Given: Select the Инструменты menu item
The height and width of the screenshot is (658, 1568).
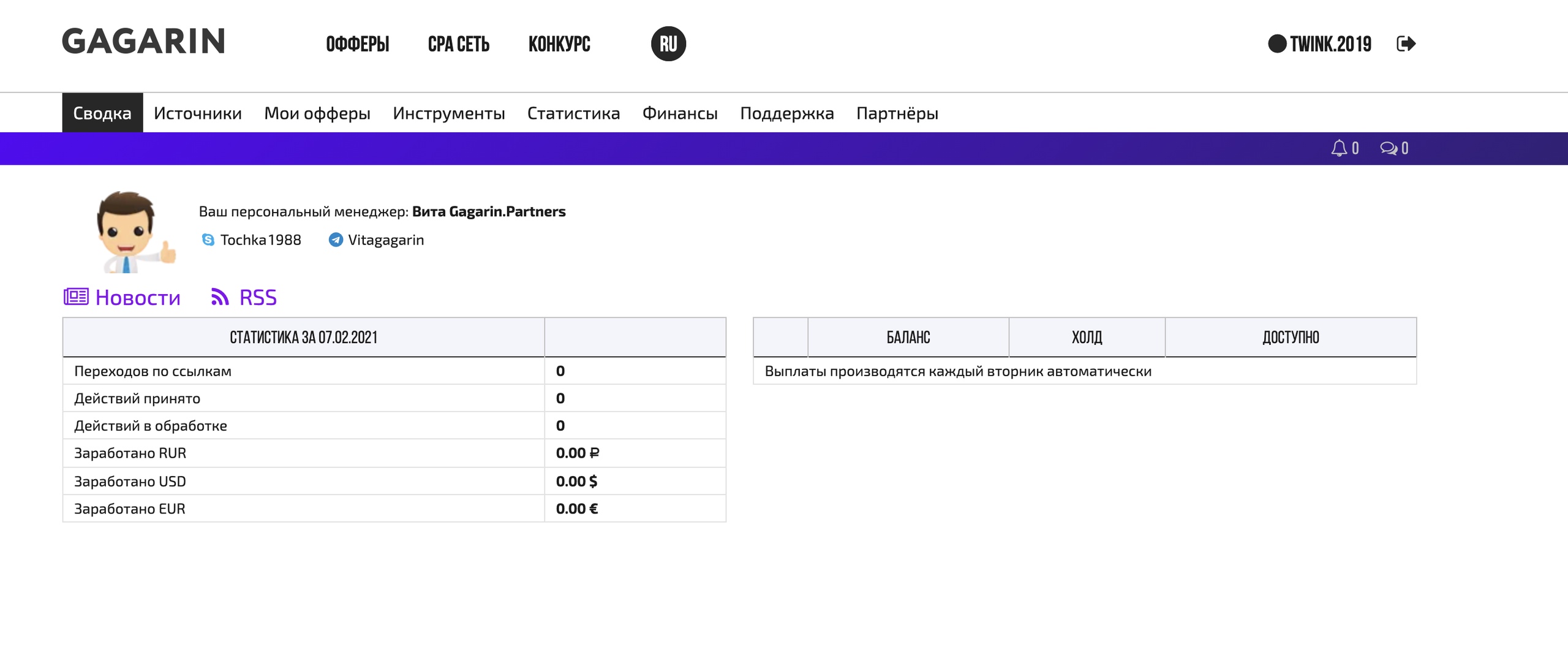Looking at the screenshot, I should [x=449, y=113].
